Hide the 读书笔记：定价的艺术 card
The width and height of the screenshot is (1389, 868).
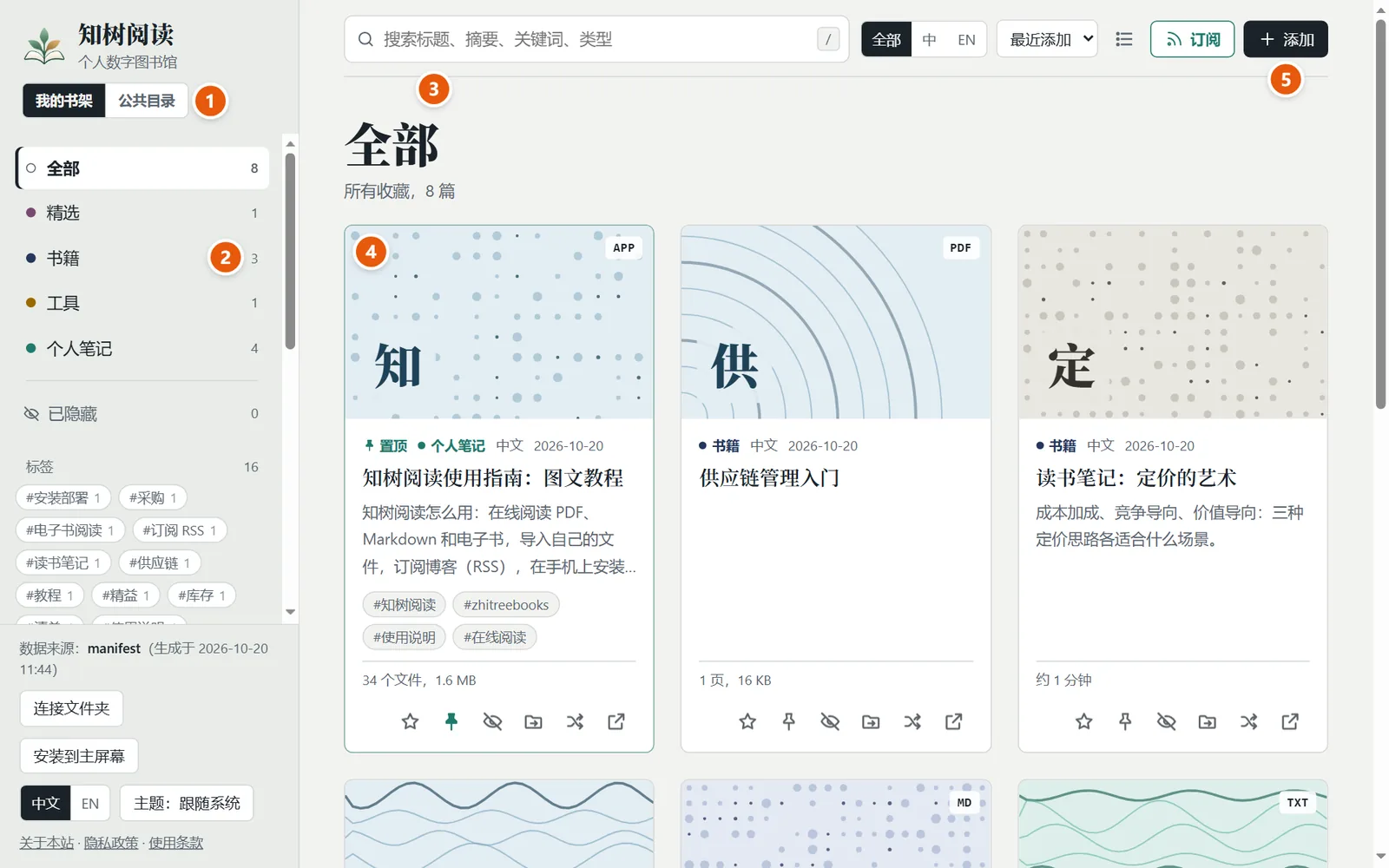[x=1167, y=721]
